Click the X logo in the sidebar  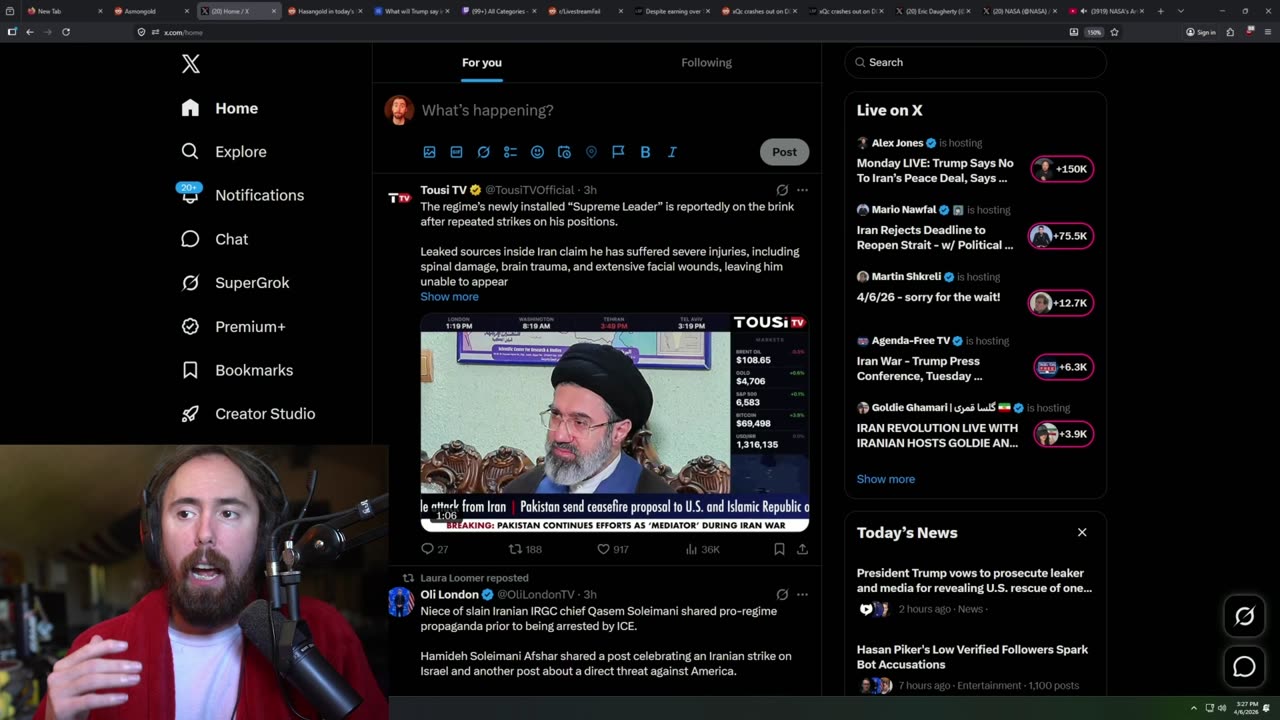click(x=191, y=64)
